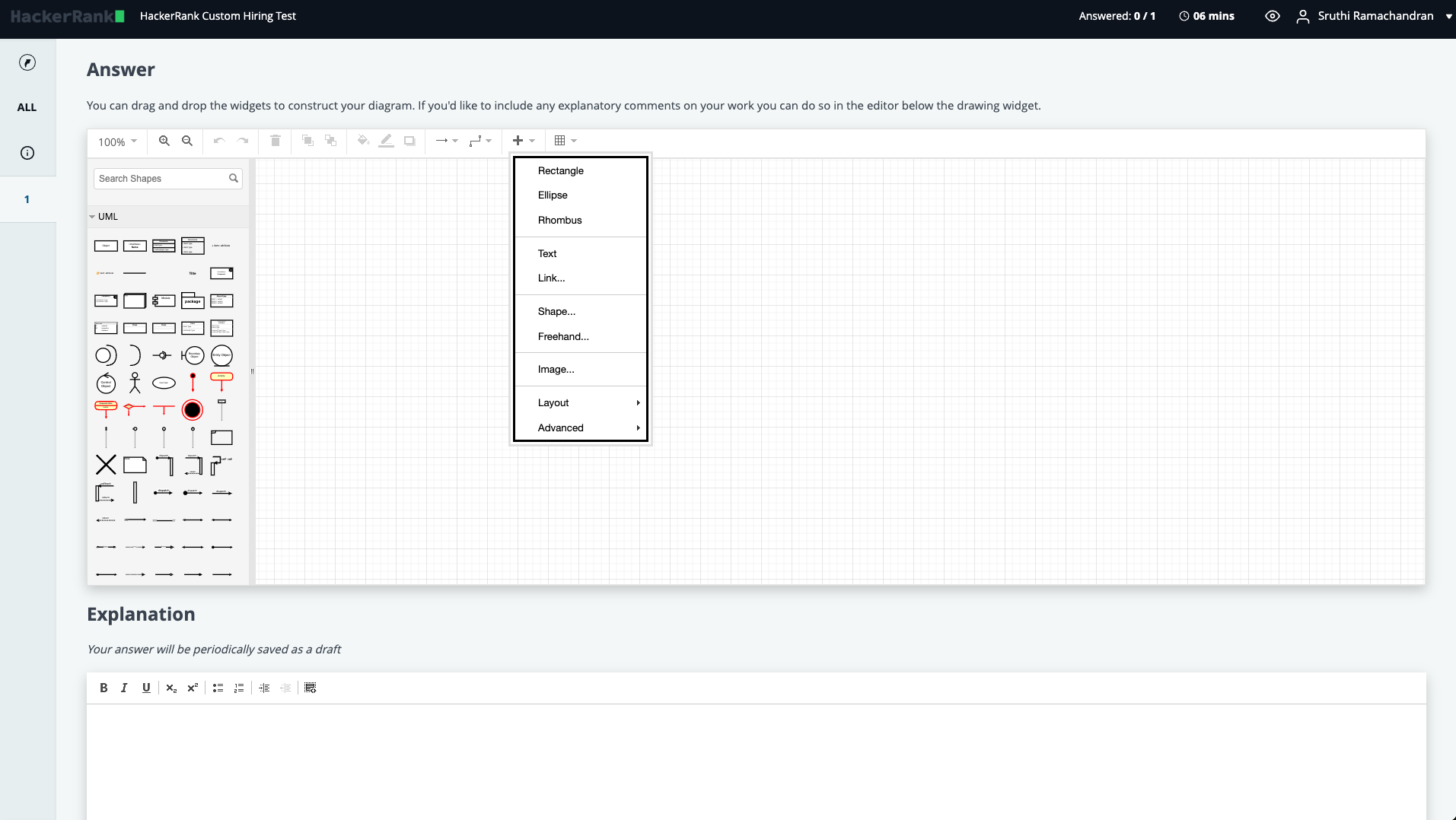Toggle the shadow tool in toolbar

(x=409, y=141)
